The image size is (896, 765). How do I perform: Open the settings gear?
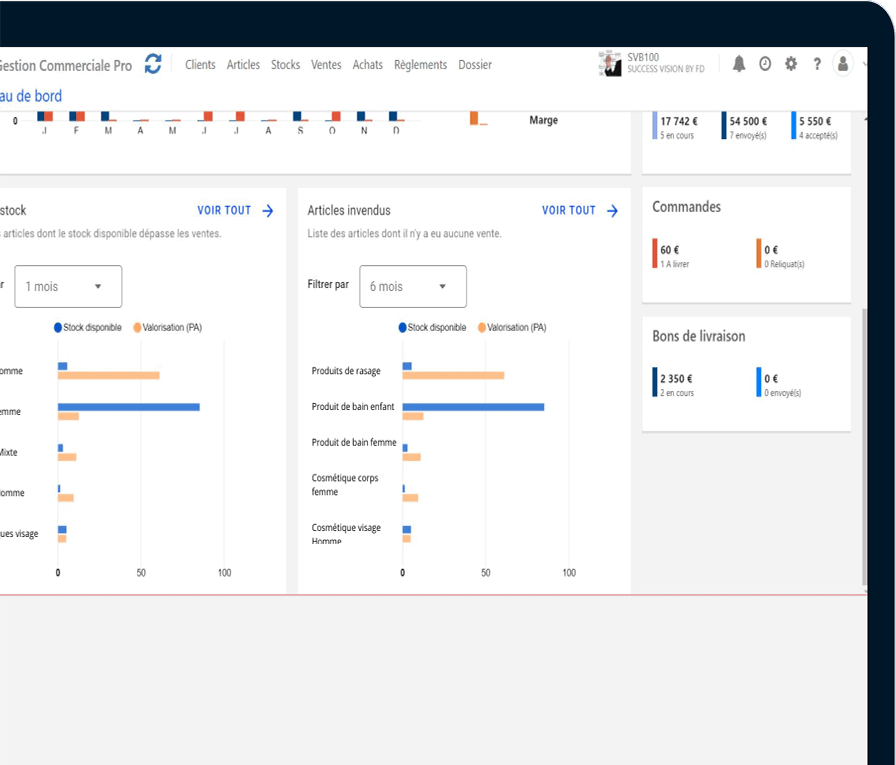(791, 64)
